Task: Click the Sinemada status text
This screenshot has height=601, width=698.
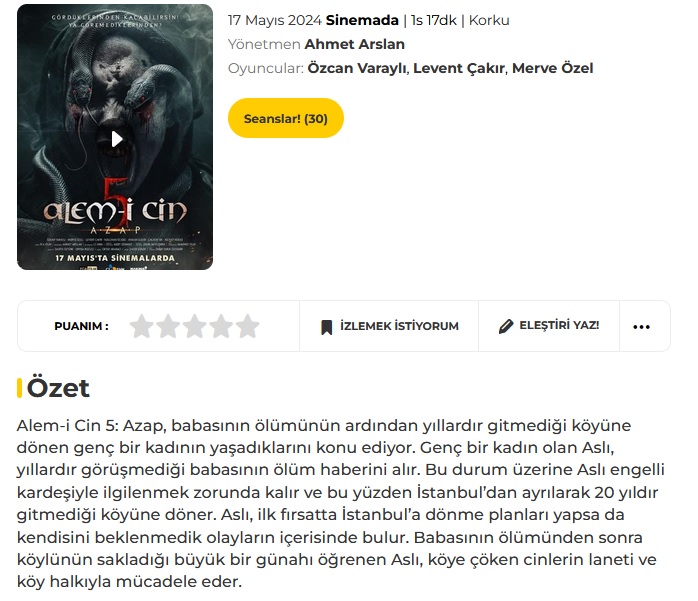Action: pos(362,20)
